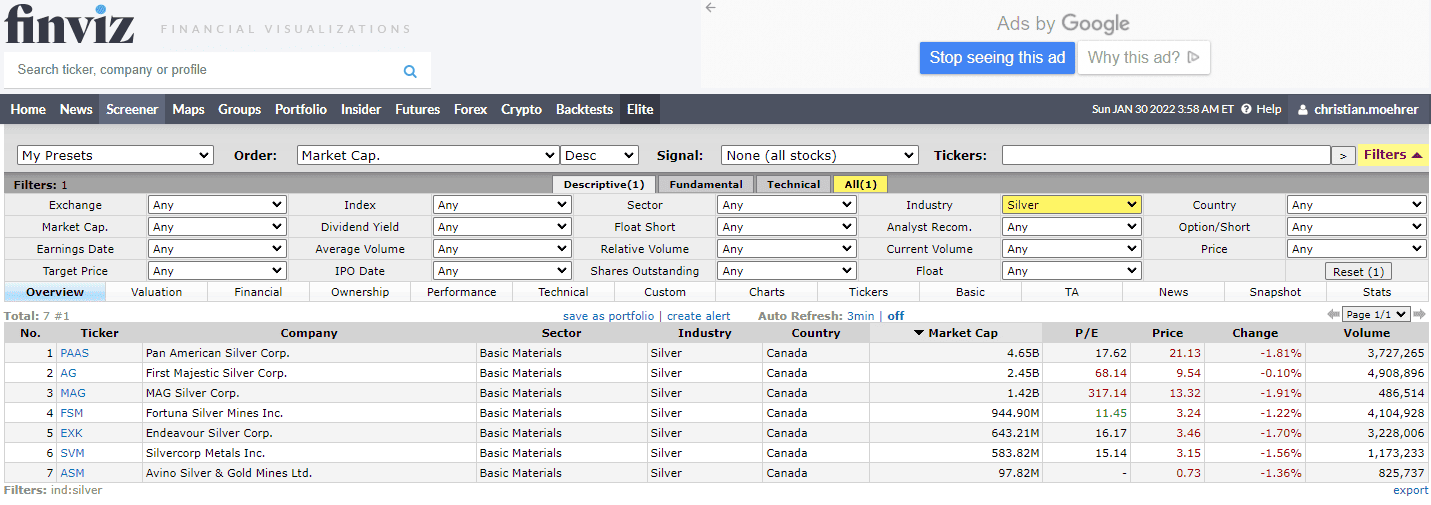The image size is (1431, 505).
Task: Open Order Market Cap. dropdown
Action: pos(428,155)
